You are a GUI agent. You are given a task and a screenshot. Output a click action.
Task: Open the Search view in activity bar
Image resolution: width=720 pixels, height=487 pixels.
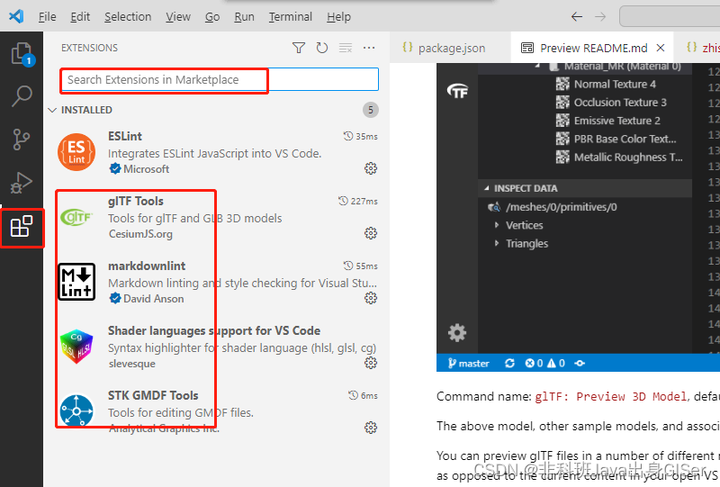click(22, 96)
